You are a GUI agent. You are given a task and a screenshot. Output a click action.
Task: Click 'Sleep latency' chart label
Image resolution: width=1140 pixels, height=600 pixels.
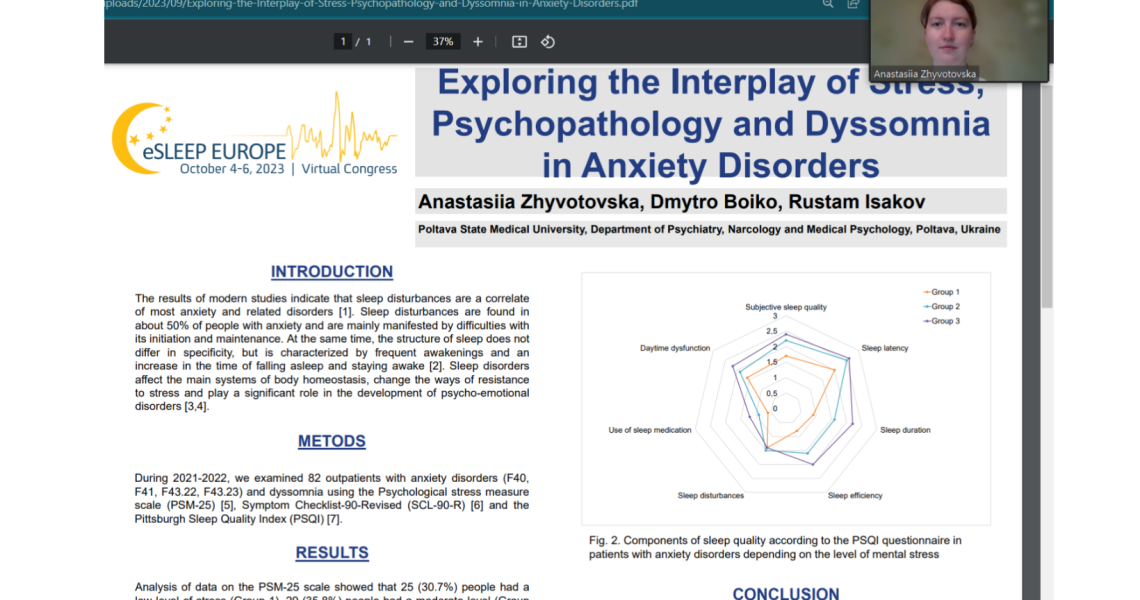(884, 348)
